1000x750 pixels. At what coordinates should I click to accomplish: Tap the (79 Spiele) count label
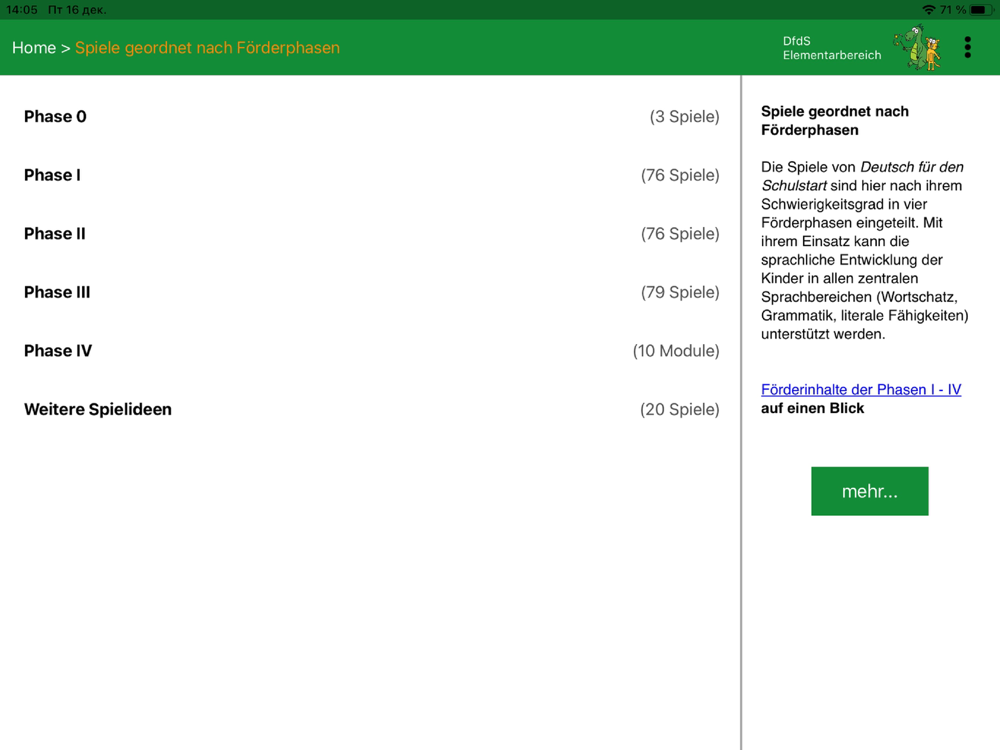[x=680, y=293]
